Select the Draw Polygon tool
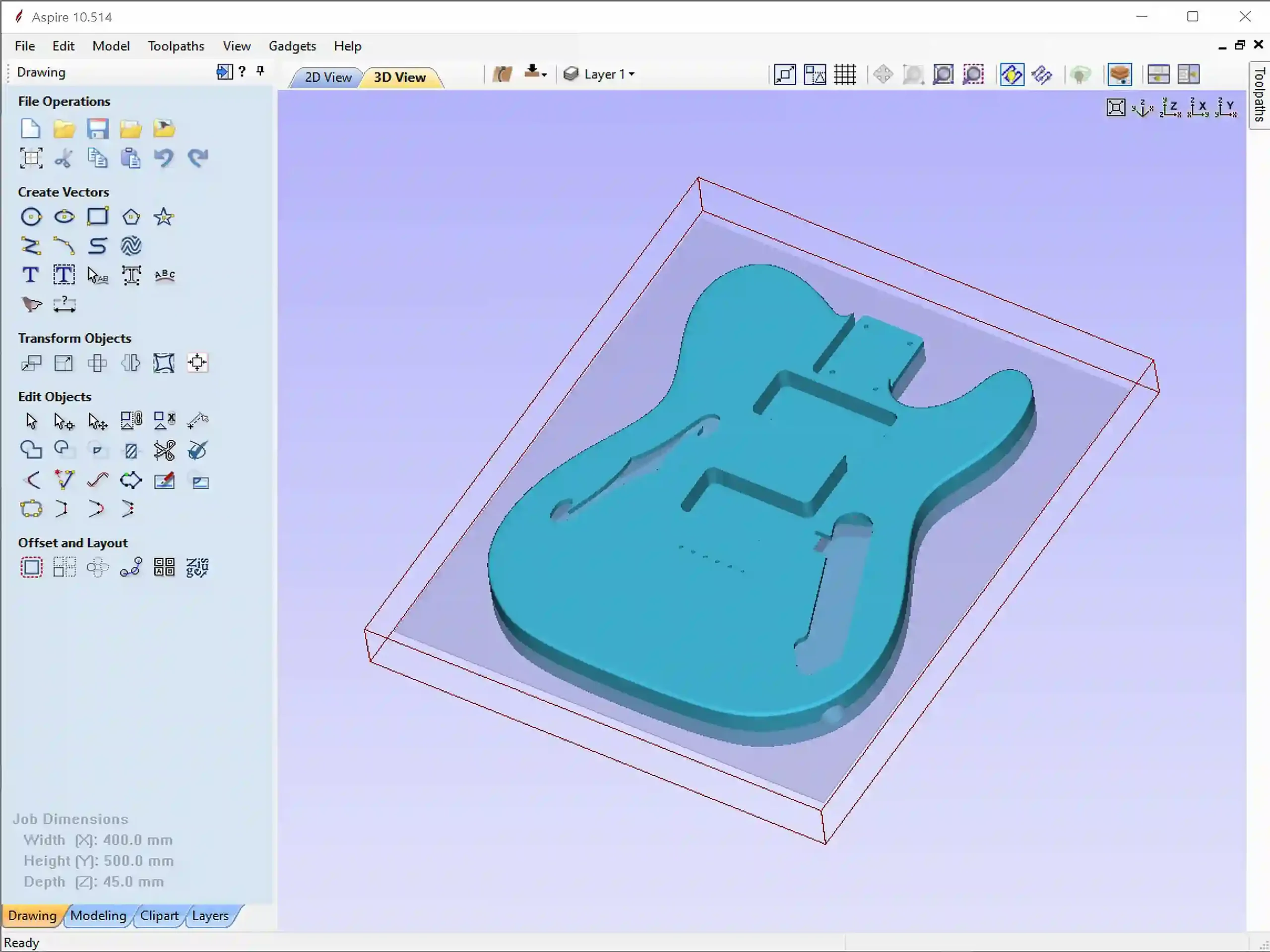 click(x=131, y=217)
